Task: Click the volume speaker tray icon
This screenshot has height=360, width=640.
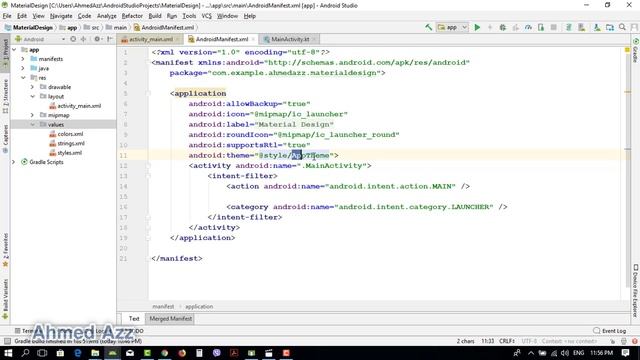Action: 565,353
